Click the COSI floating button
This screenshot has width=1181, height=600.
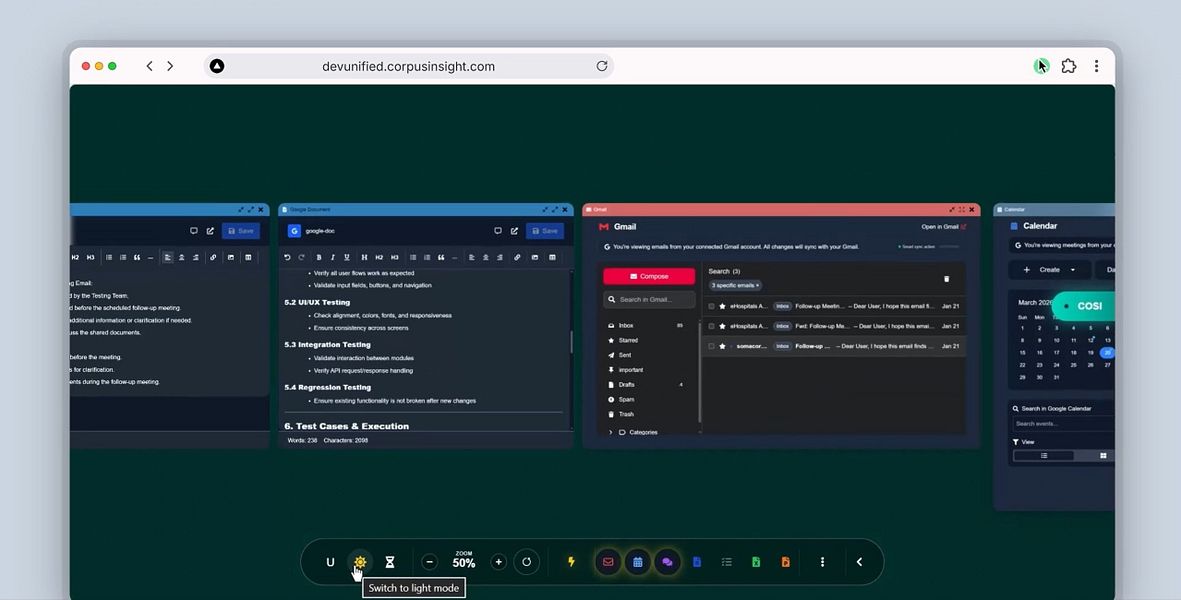(x=1083, y=306)
